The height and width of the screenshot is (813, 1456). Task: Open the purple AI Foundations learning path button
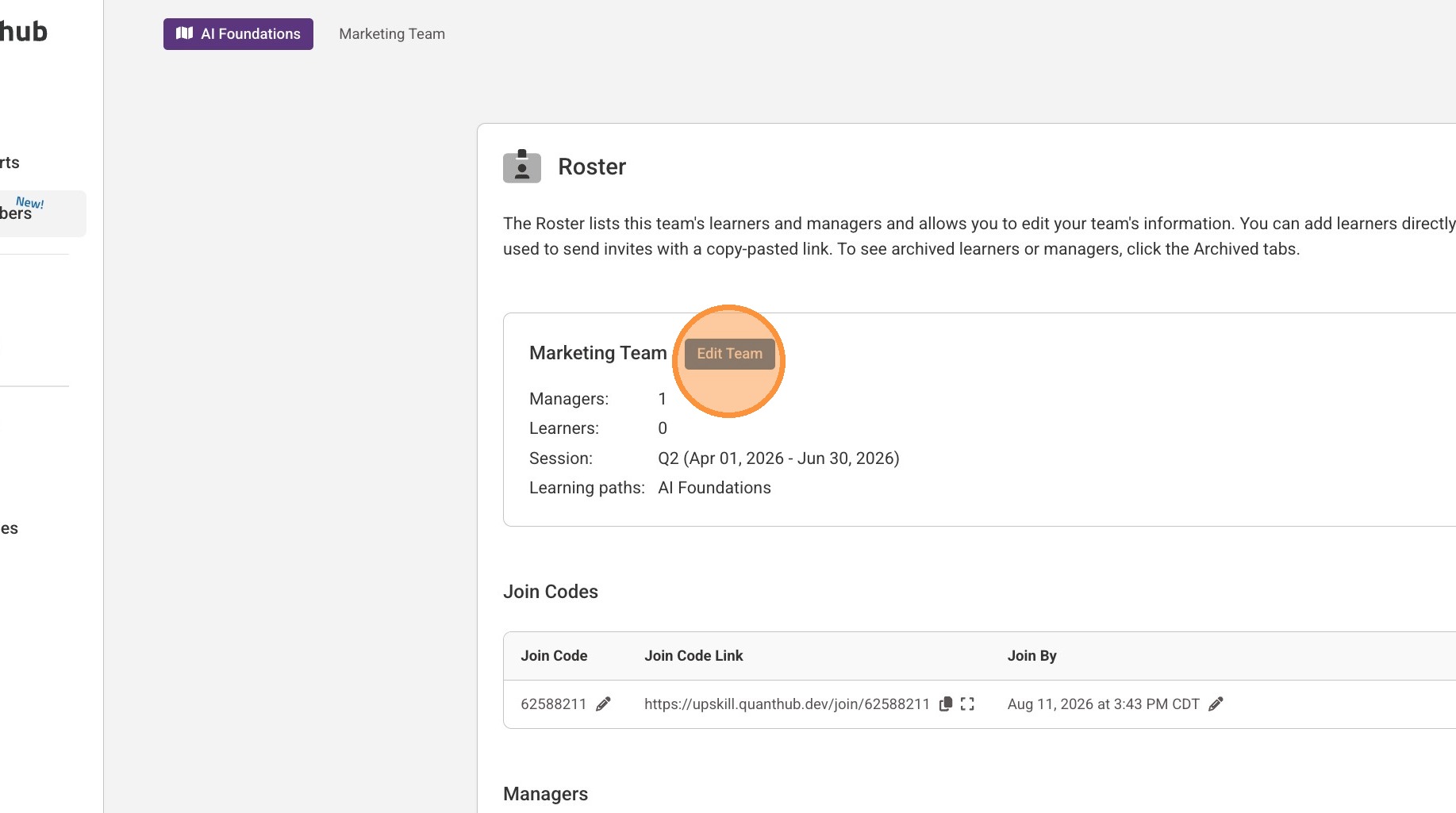pyautogui.click(x=238, y=34)
